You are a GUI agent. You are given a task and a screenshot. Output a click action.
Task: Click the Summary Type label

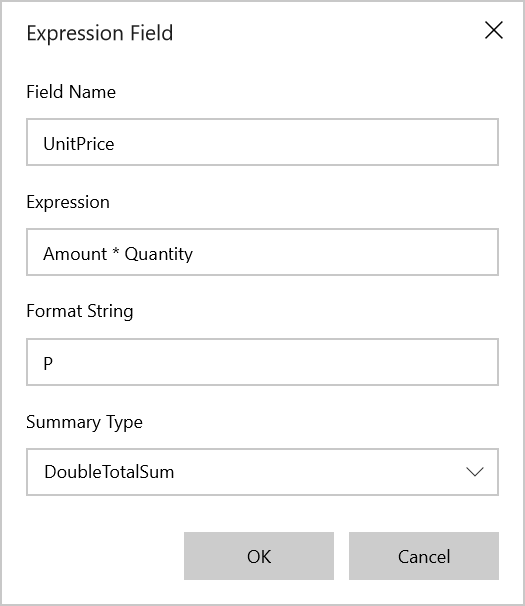[84, 422]
